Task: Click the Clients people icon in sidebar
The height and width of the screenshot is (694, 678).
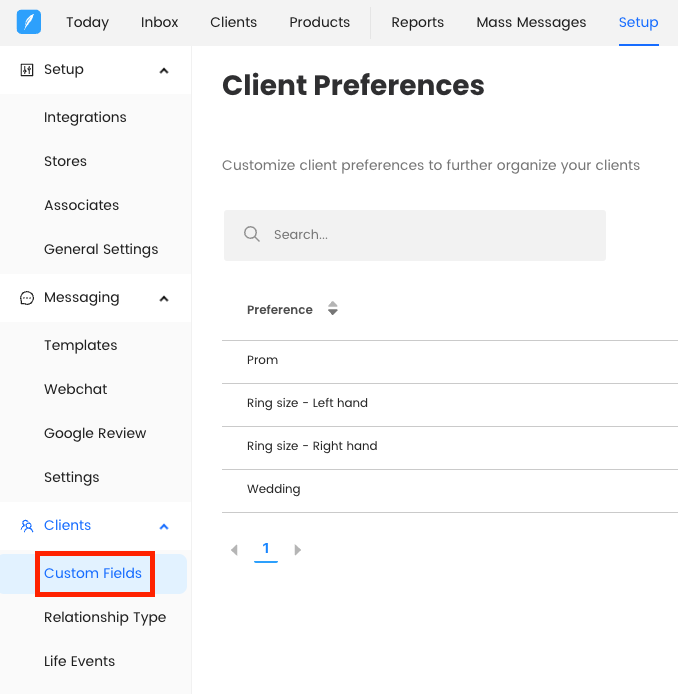Action: tap(27, 526)
